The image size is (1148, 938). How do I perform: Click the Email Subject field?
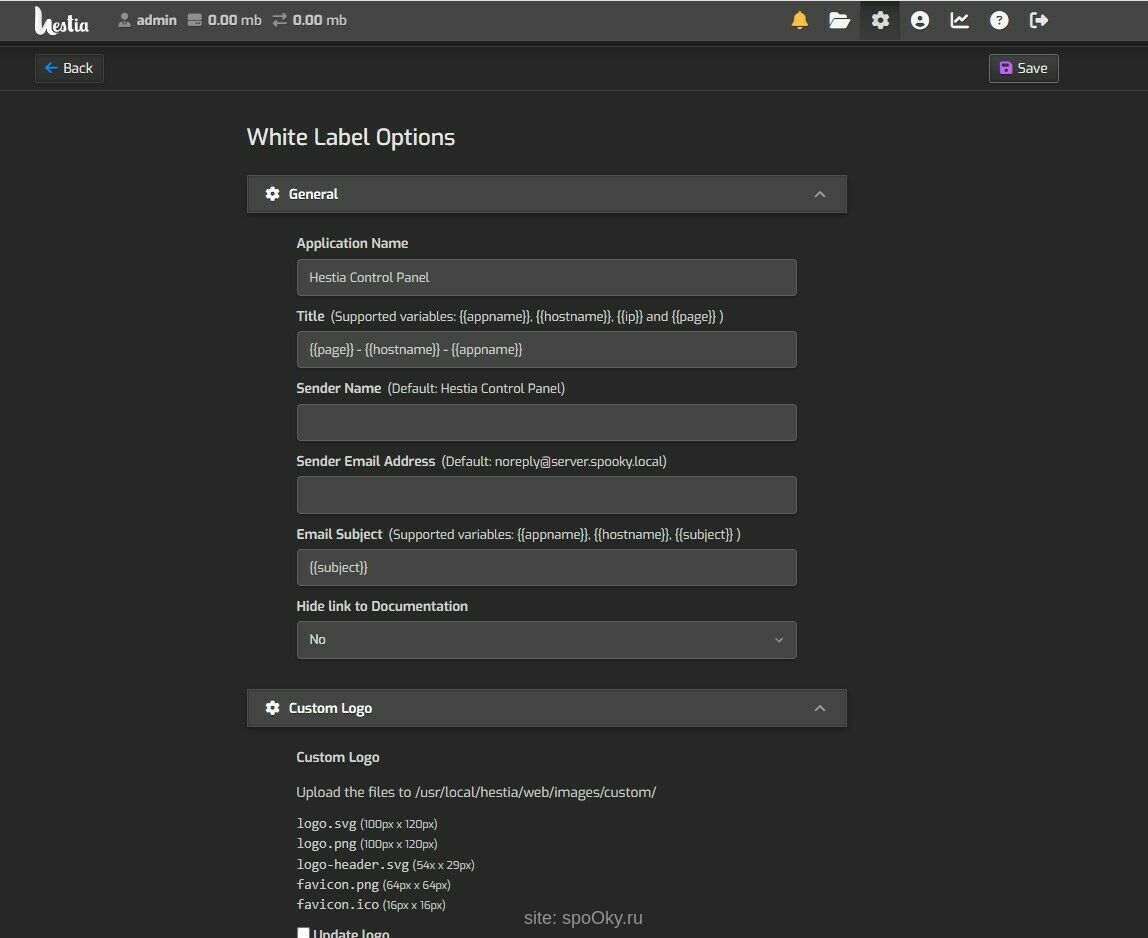(x=546, y=567)
